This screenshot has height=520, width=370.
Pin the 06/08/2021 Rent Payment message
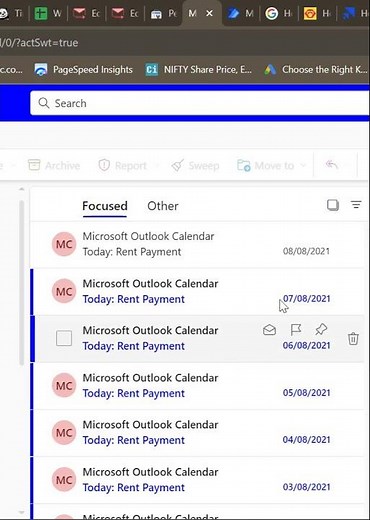[321, 330]
